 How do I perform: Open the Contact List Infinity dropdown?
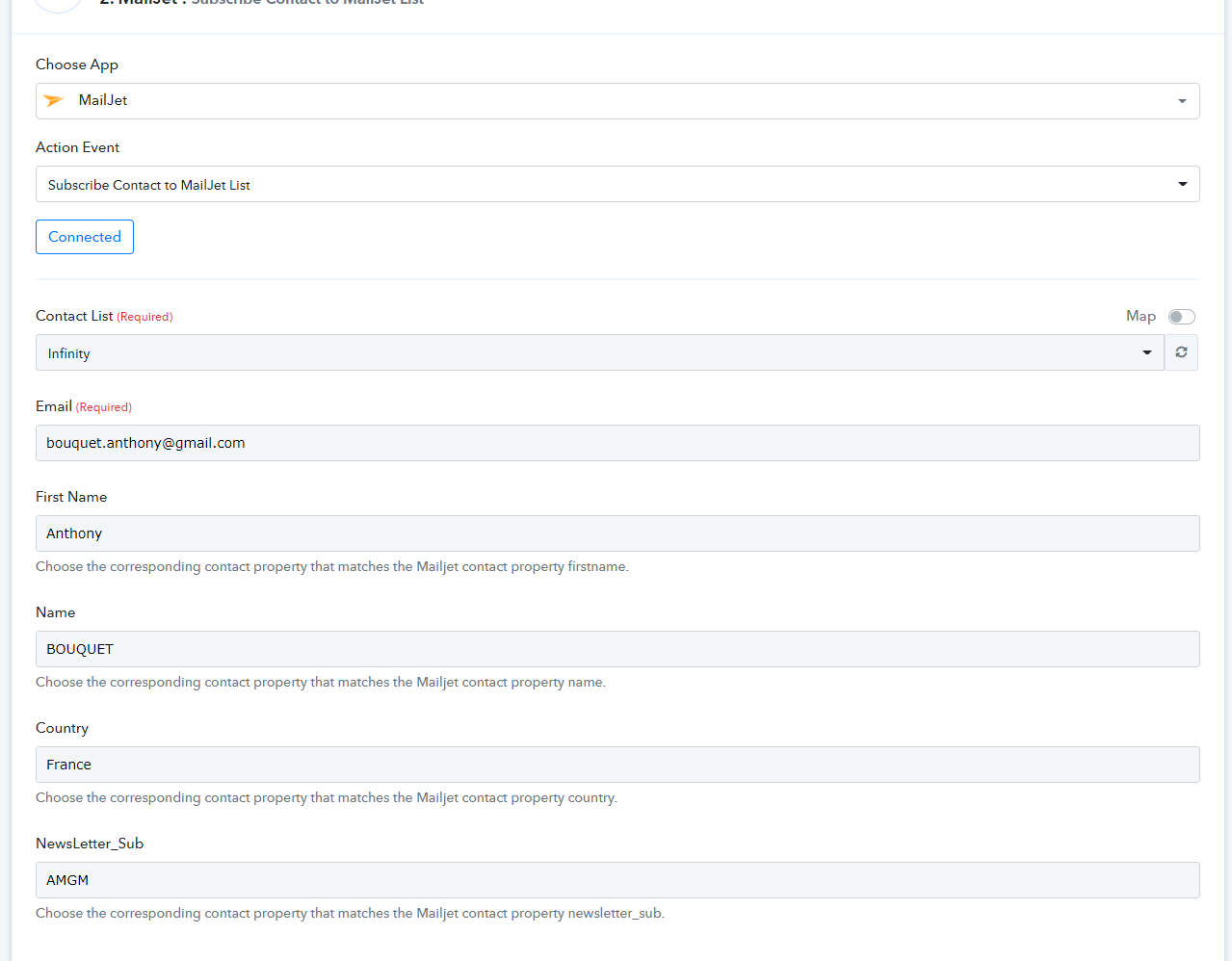click(600, 352)
